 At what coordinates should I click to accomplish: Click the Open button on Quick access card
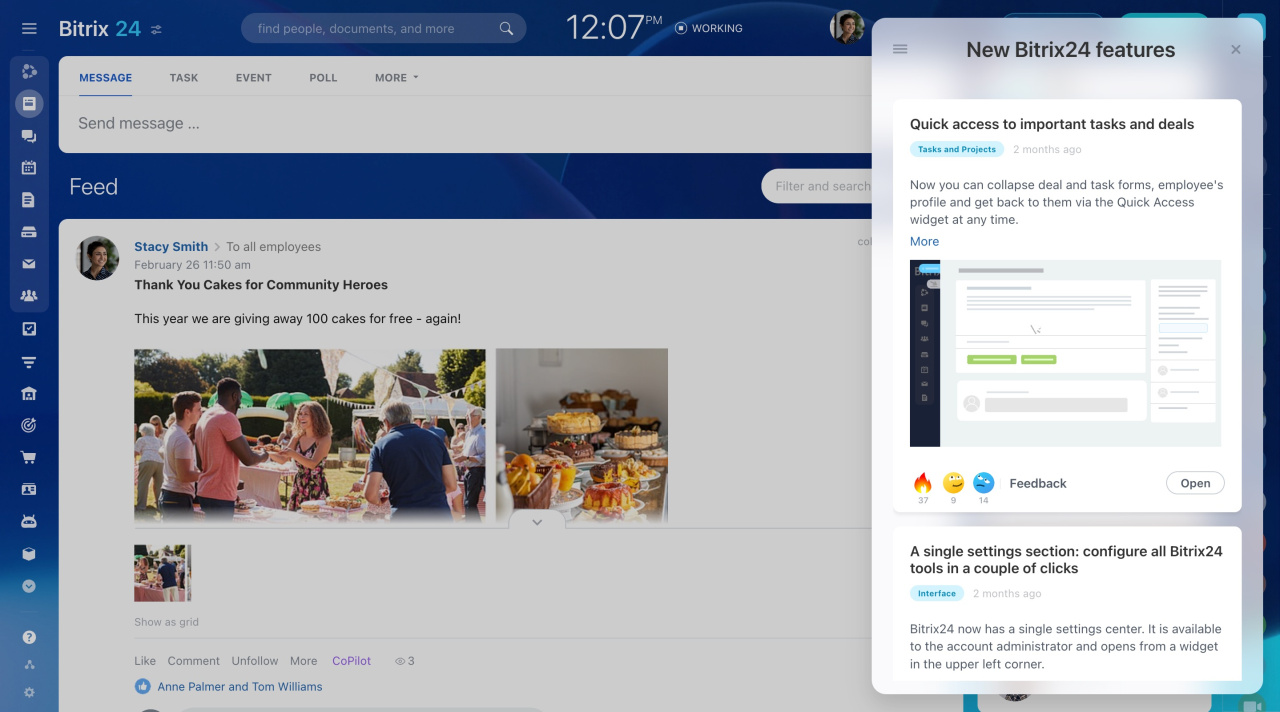click(1195, 483)
